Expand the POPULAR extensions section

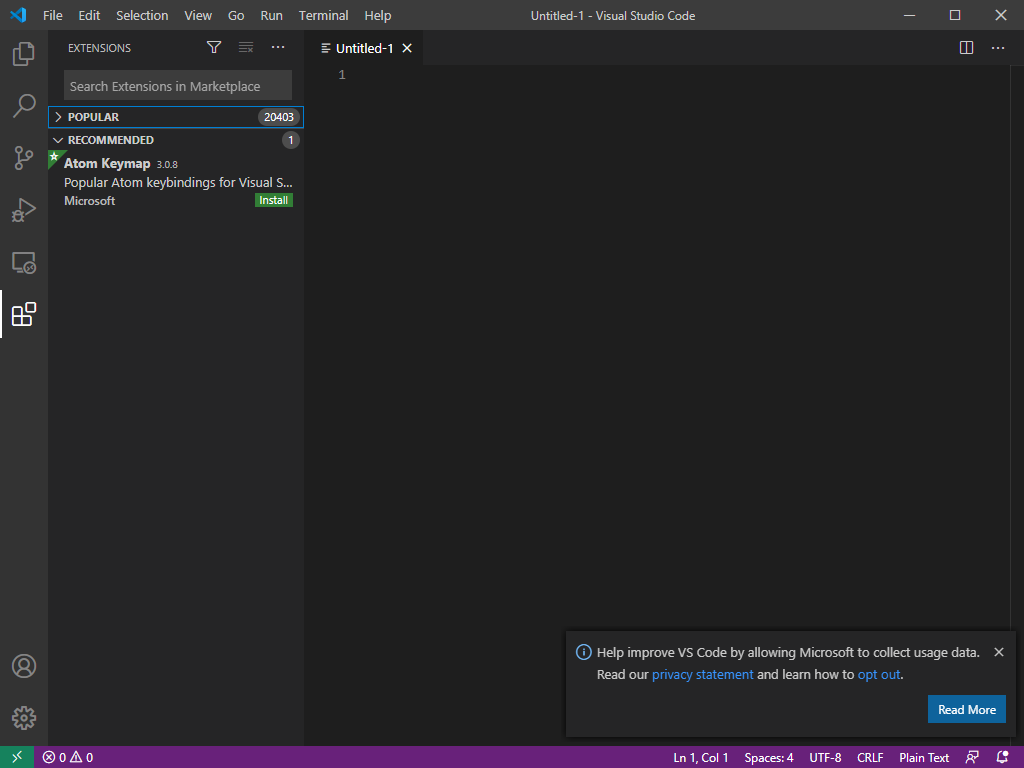[176, 117]
